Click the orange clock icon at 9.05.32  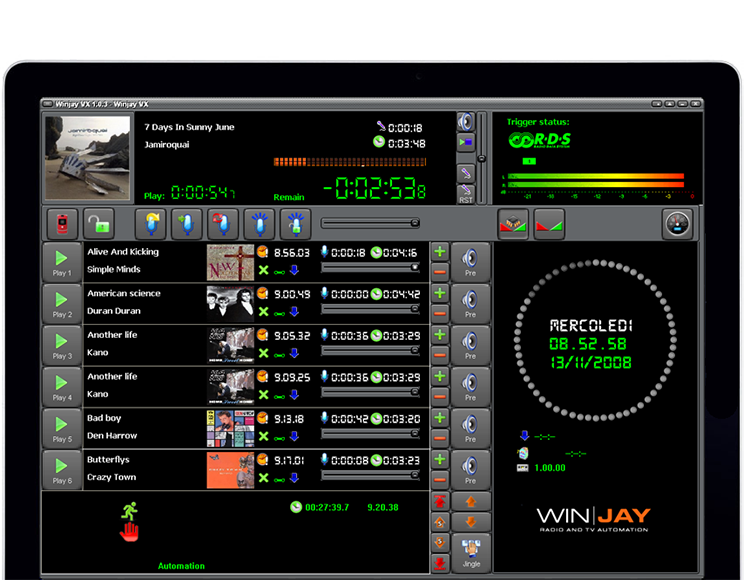coord(263,335)
